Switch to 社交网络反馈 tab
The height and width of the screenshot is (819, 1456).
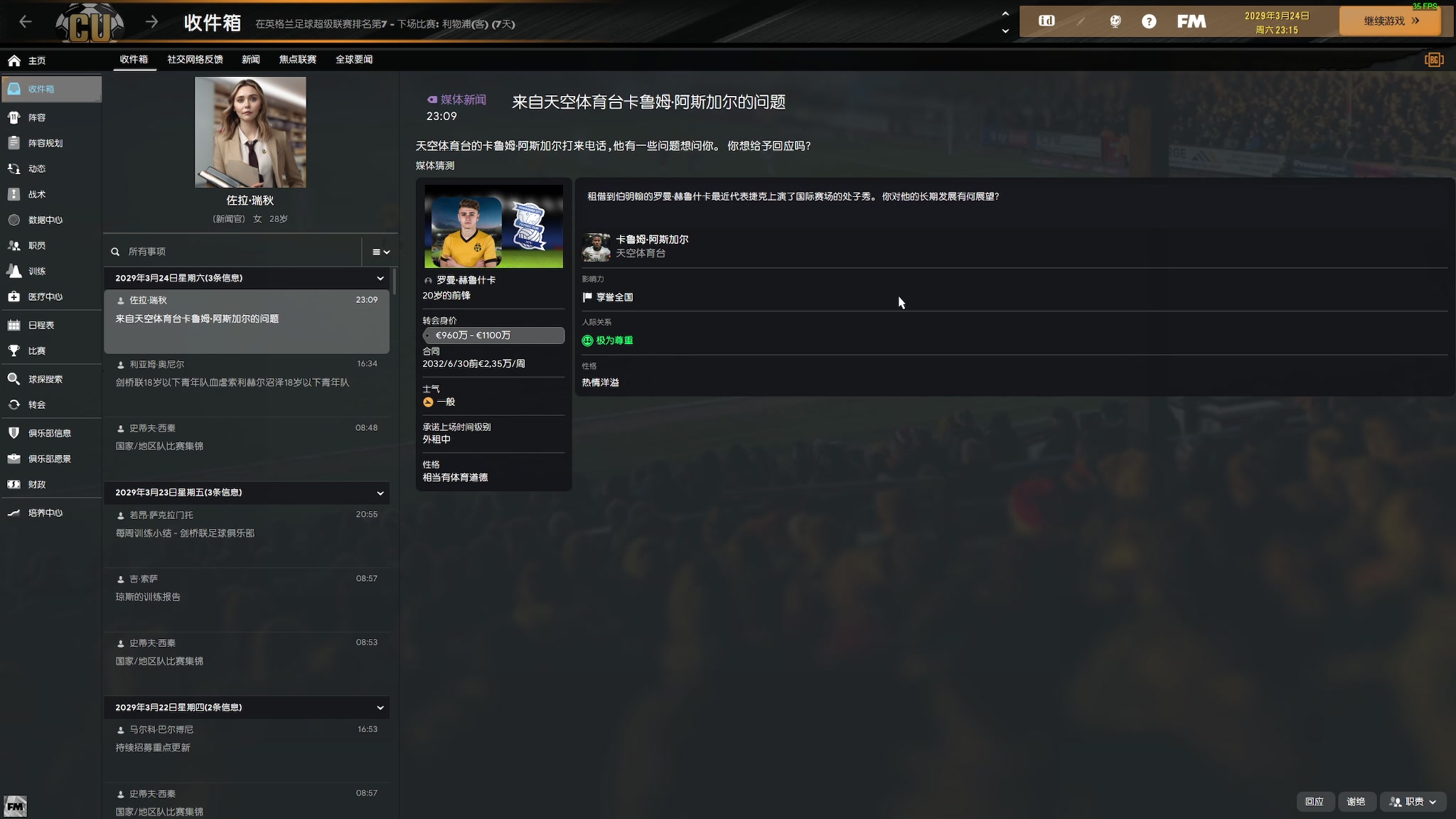195,59
